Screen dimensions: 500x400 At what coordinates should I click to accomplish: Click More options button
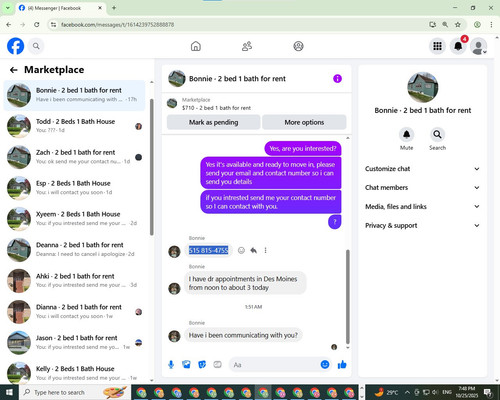coord(304,122)
